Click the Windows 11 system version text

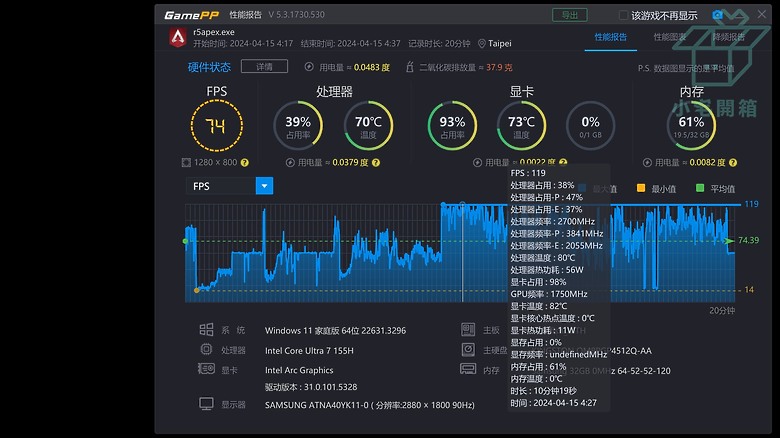tap(335, 330)
